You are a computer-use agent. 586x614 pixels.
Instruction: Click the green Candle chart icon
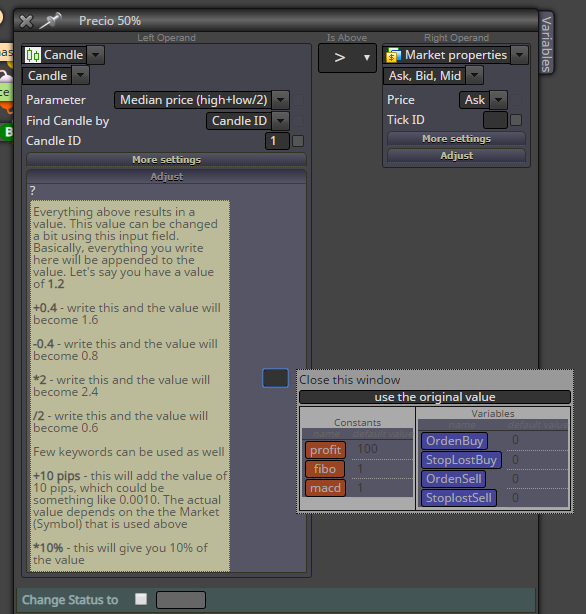[33, 55]
